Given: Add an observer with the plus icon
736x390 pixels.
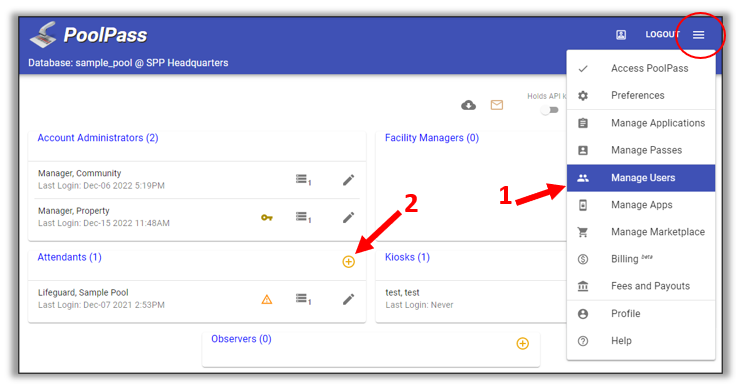Looking at the screenshot, I should (x=522, y=344).
